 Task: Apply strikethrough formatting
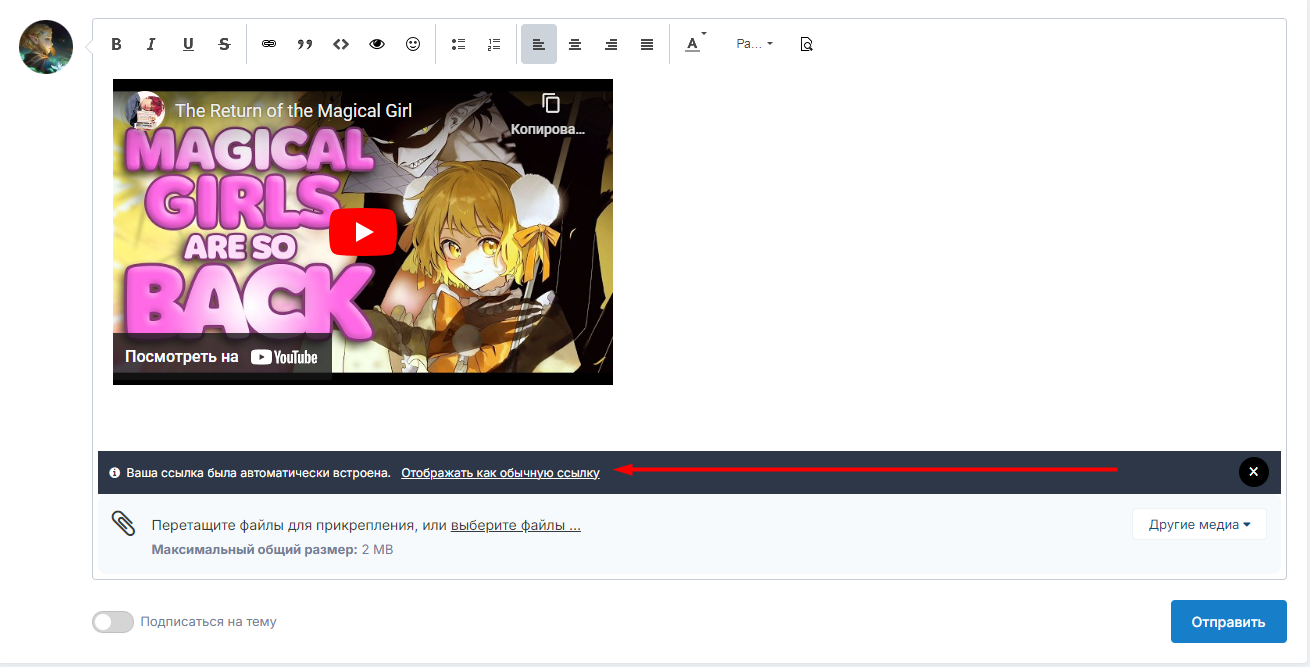224,43
